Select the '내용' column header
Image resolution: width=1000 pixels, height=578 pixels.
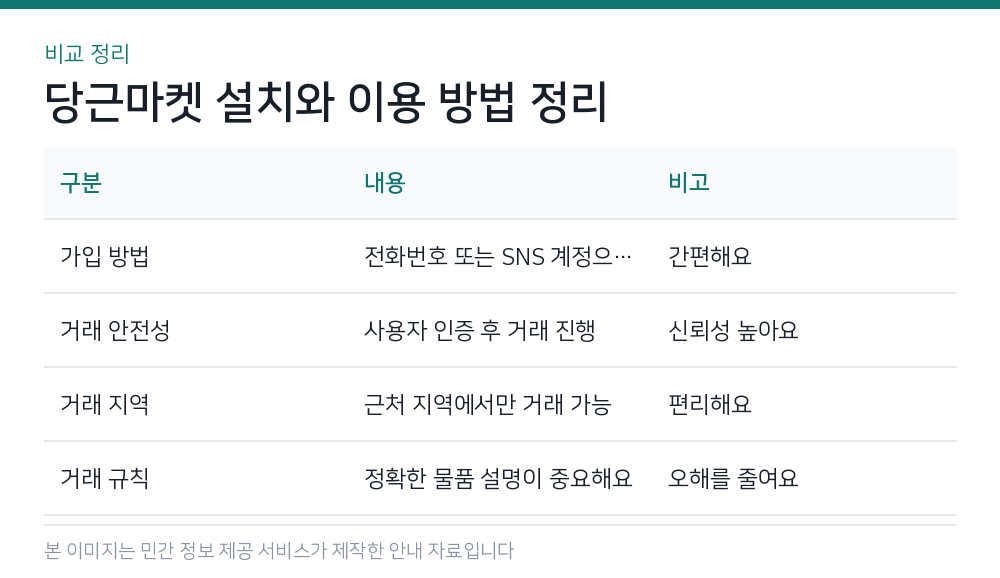tap(385, 183)
